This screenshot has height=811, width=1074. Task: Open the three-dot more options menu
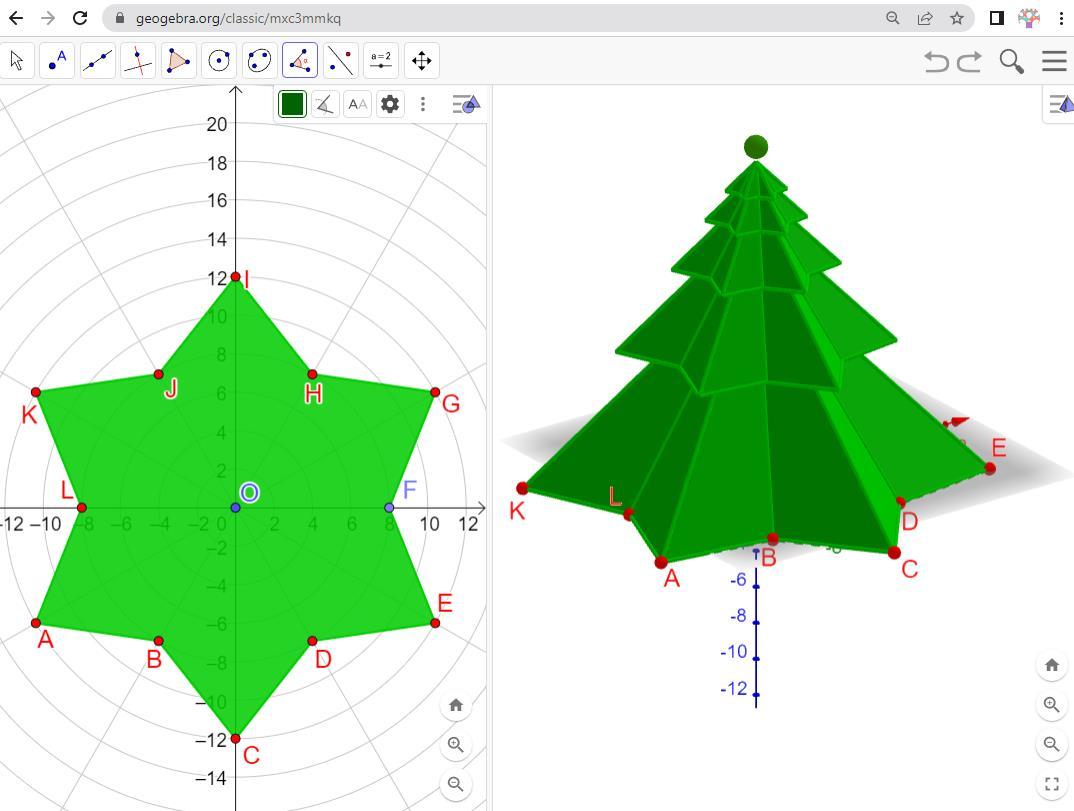click(x=423, y=104)
